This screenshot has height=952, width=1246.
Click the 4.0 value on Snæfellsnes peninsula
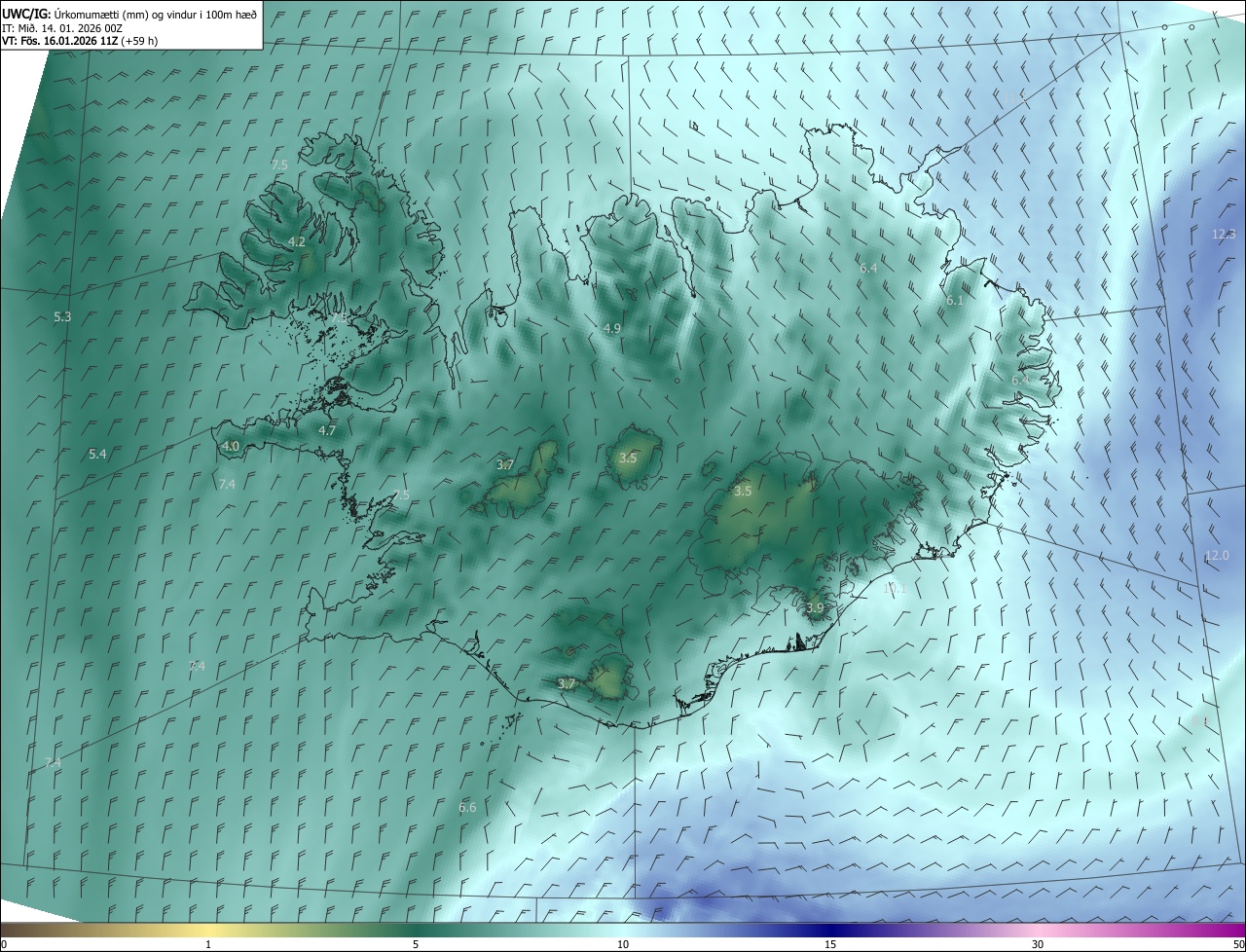[x=231, y=447]
